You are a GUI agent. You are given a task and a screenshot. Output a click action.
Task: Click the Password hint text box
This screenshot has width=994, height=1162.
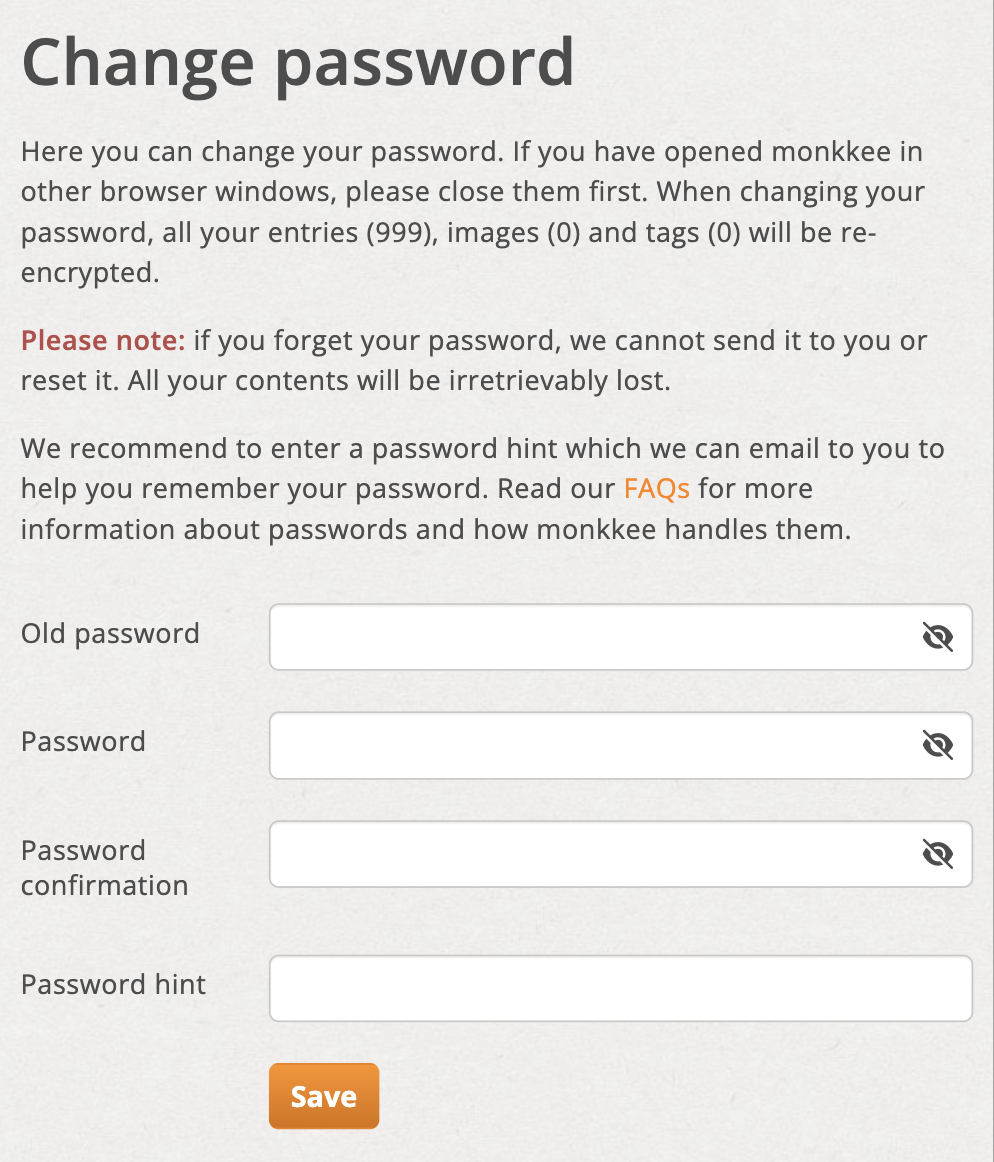click(620, 988)
